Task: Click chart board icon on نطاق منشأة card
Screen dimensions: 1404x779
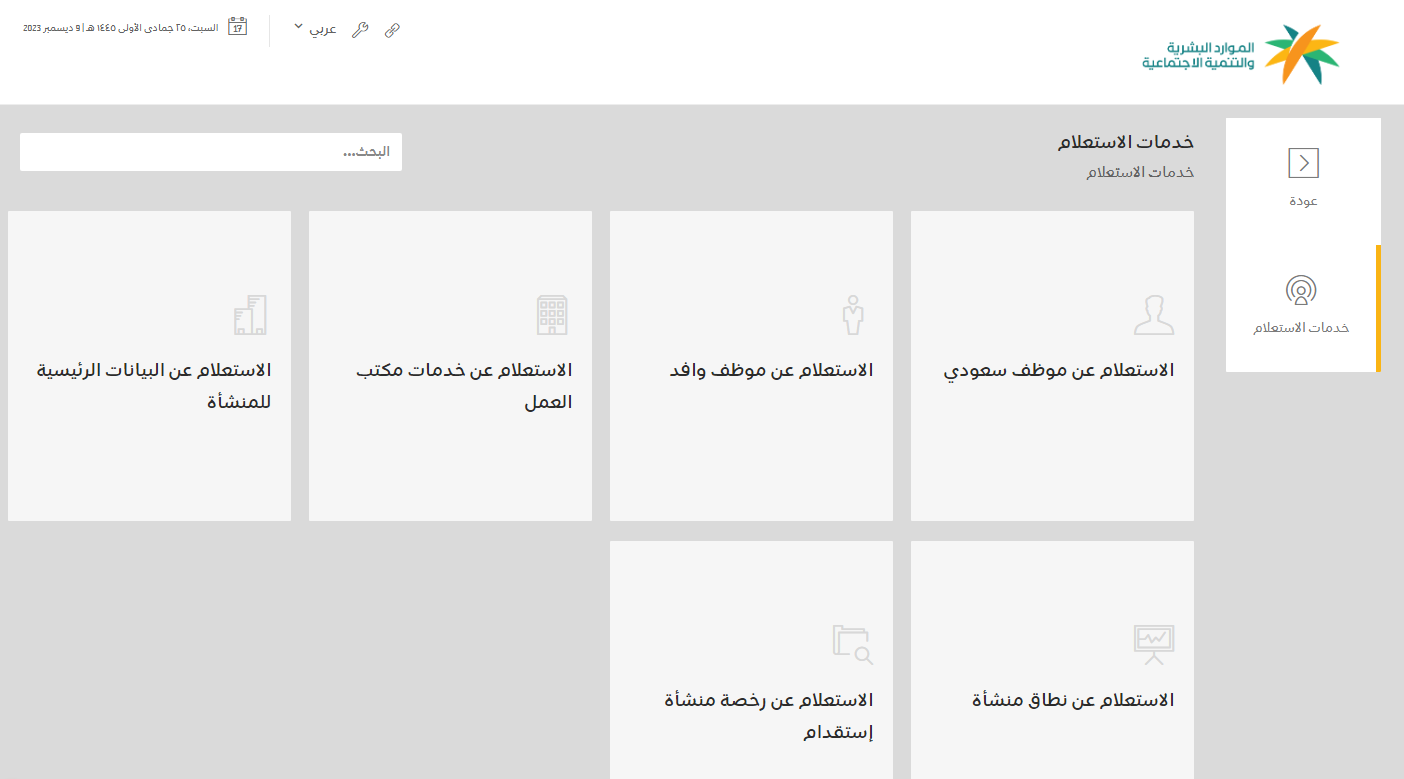Action: click(x=1154, y=645)
